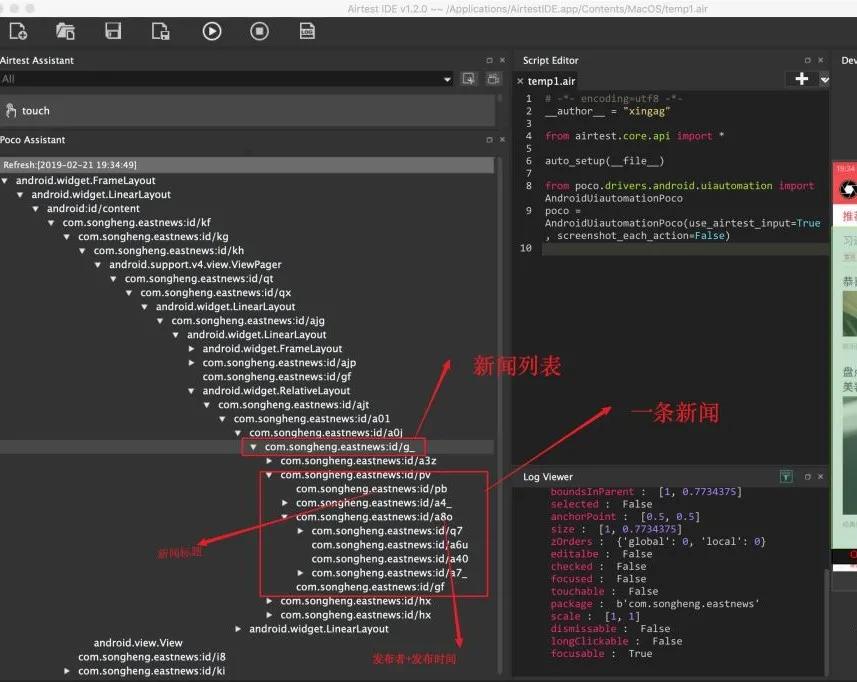Click the save-as icon in the toolbar
Viewport: 857px width, 682px height.
pos(160,31)
